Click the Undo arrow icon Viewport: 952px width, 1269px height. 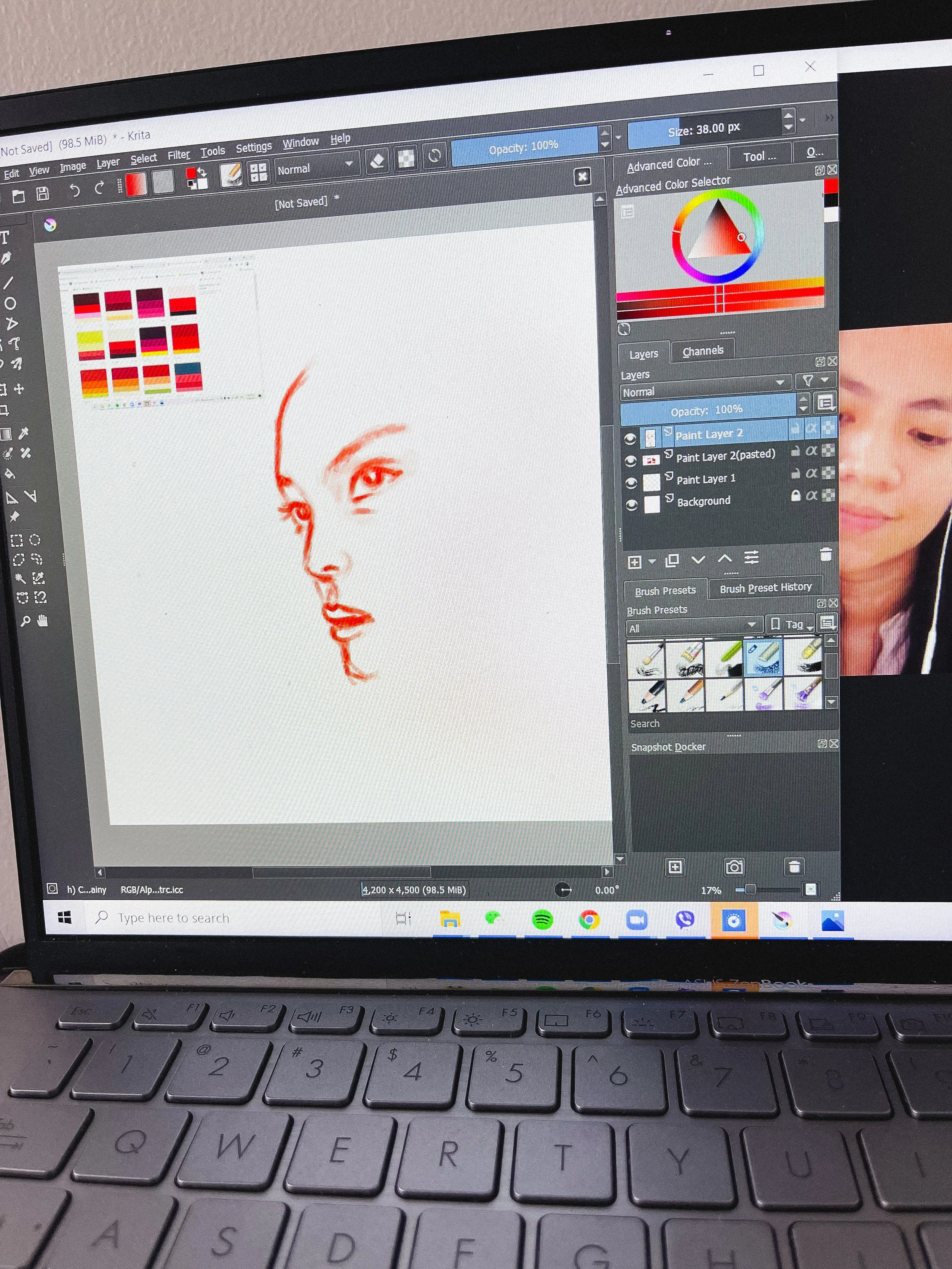[74, 190]
